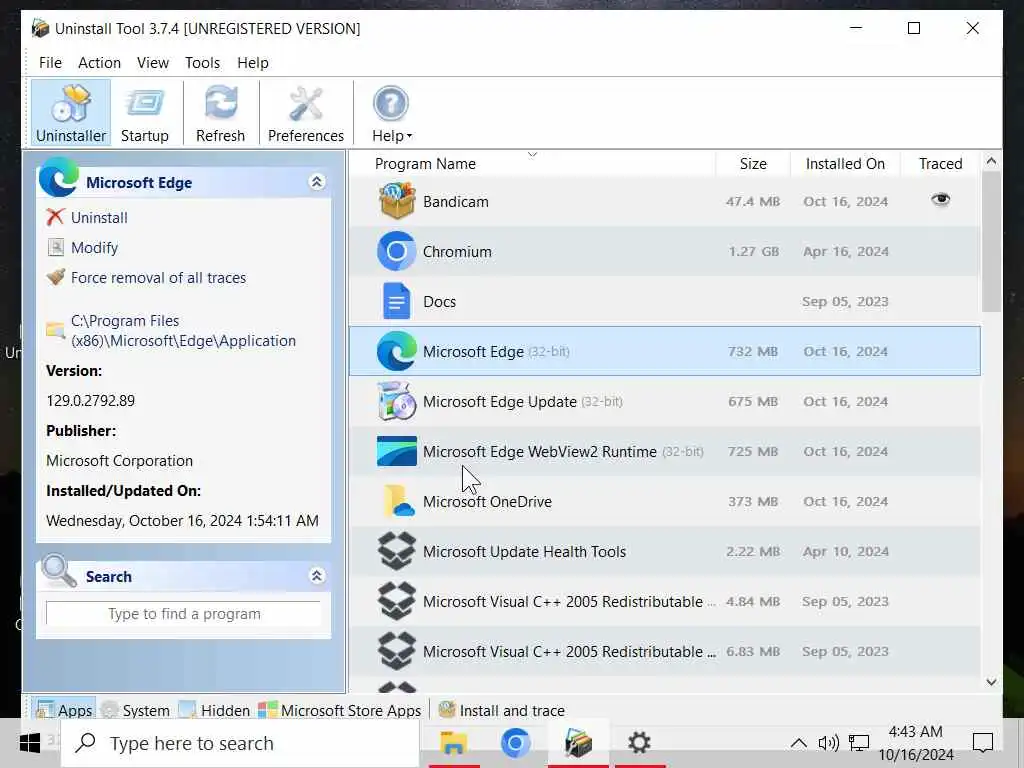Click the taskbar Type here to search box
1024x768 pixels.
pos(240,743)
